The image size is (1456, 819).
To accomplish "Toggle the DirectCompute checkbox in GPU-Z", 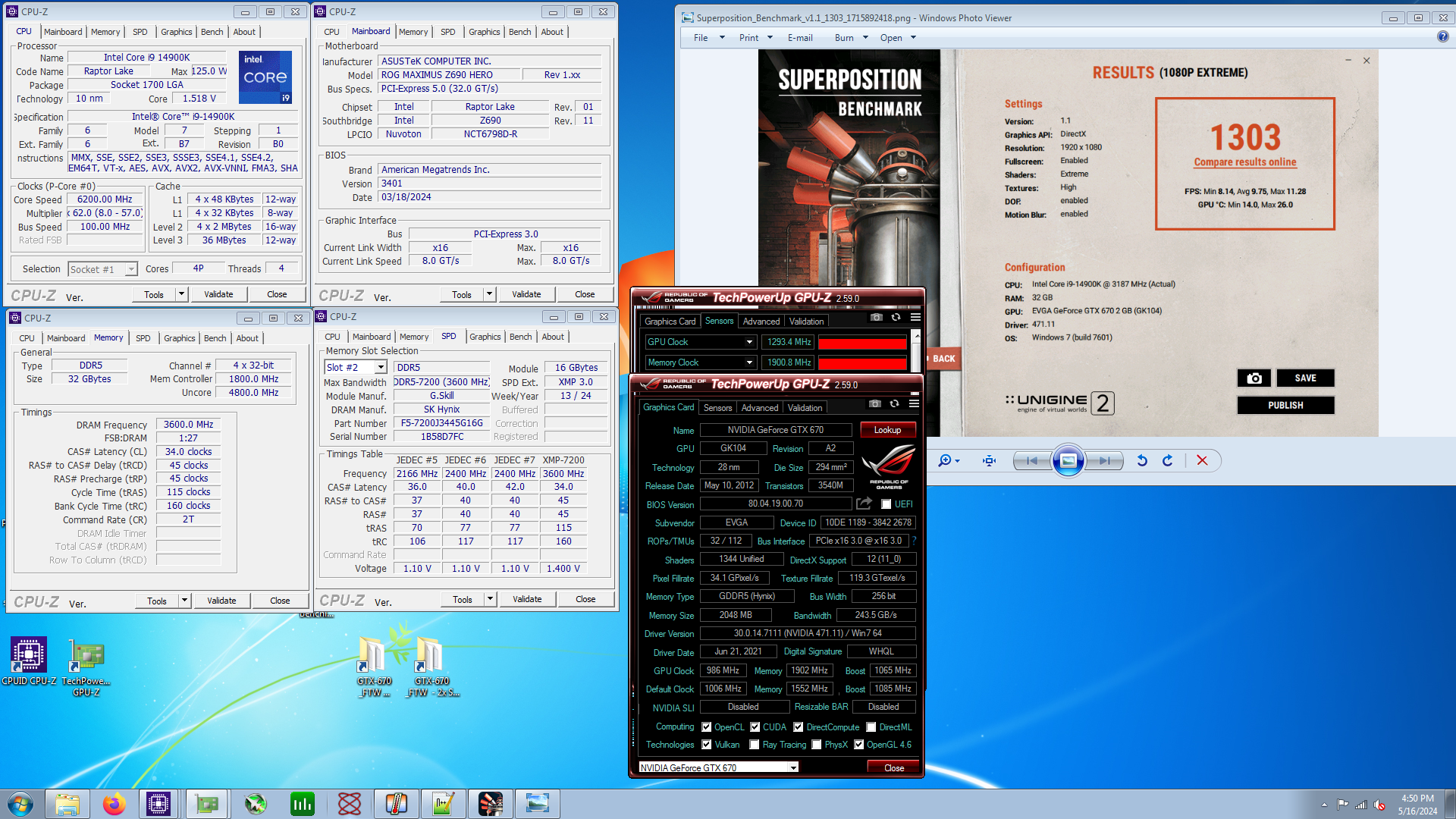I will (798, 726).
